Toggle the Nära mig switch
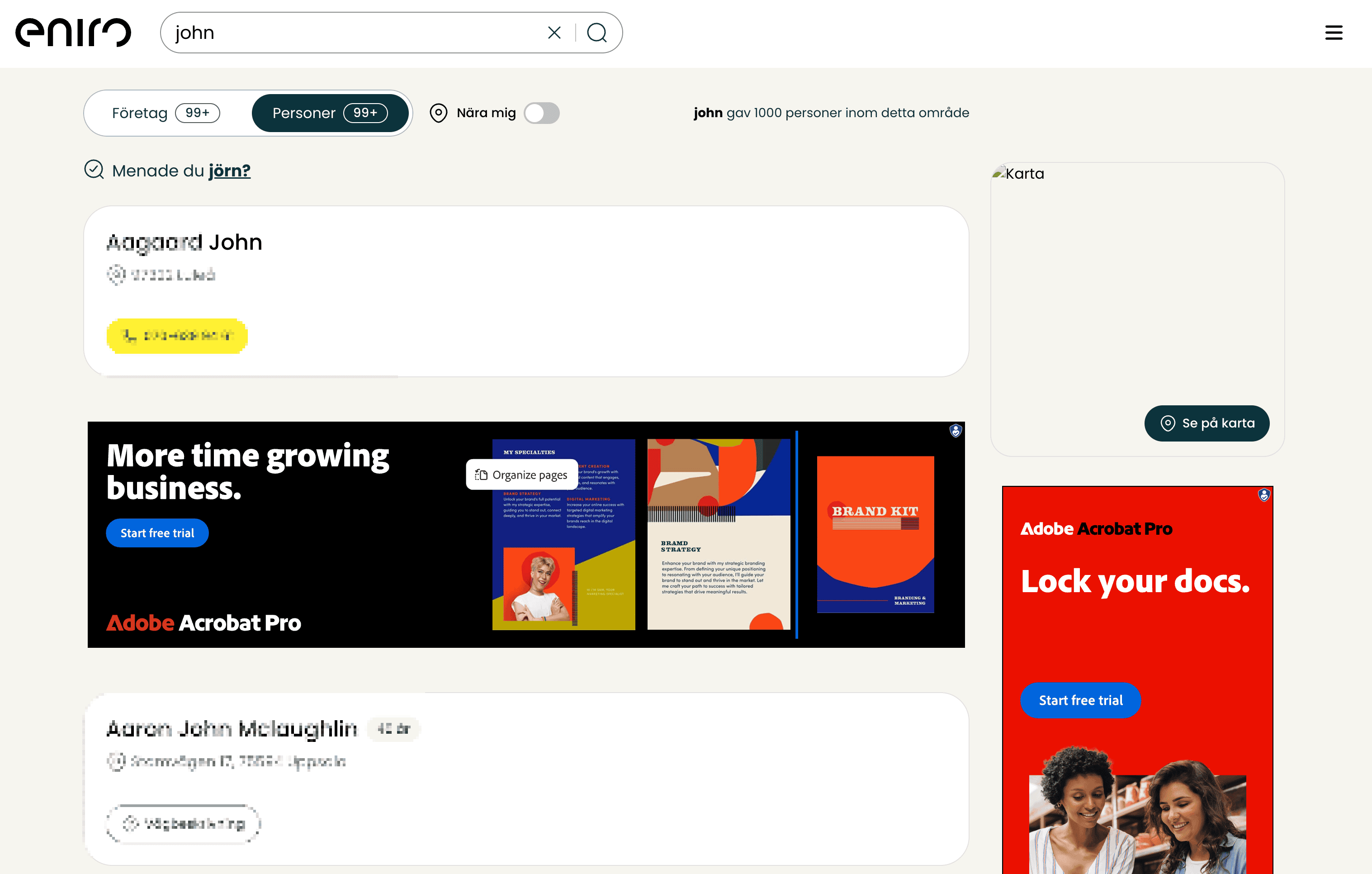Image resolution: width=1372 pixels, height=874 pixels. tap(541, 113)
